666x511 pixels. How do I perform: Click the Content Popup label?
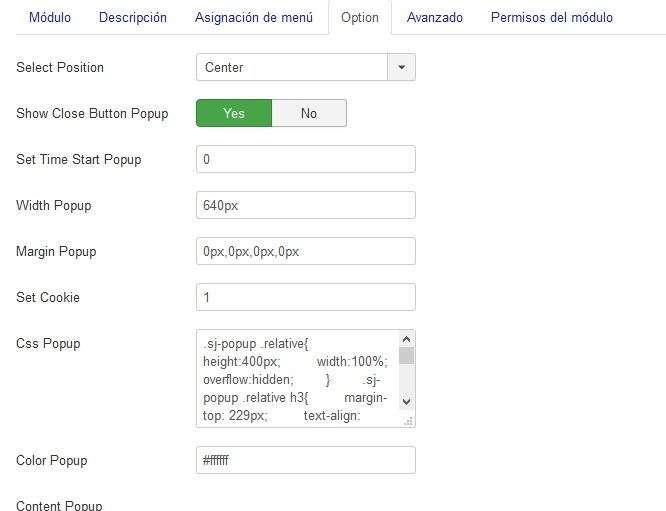tap(59, 505)
